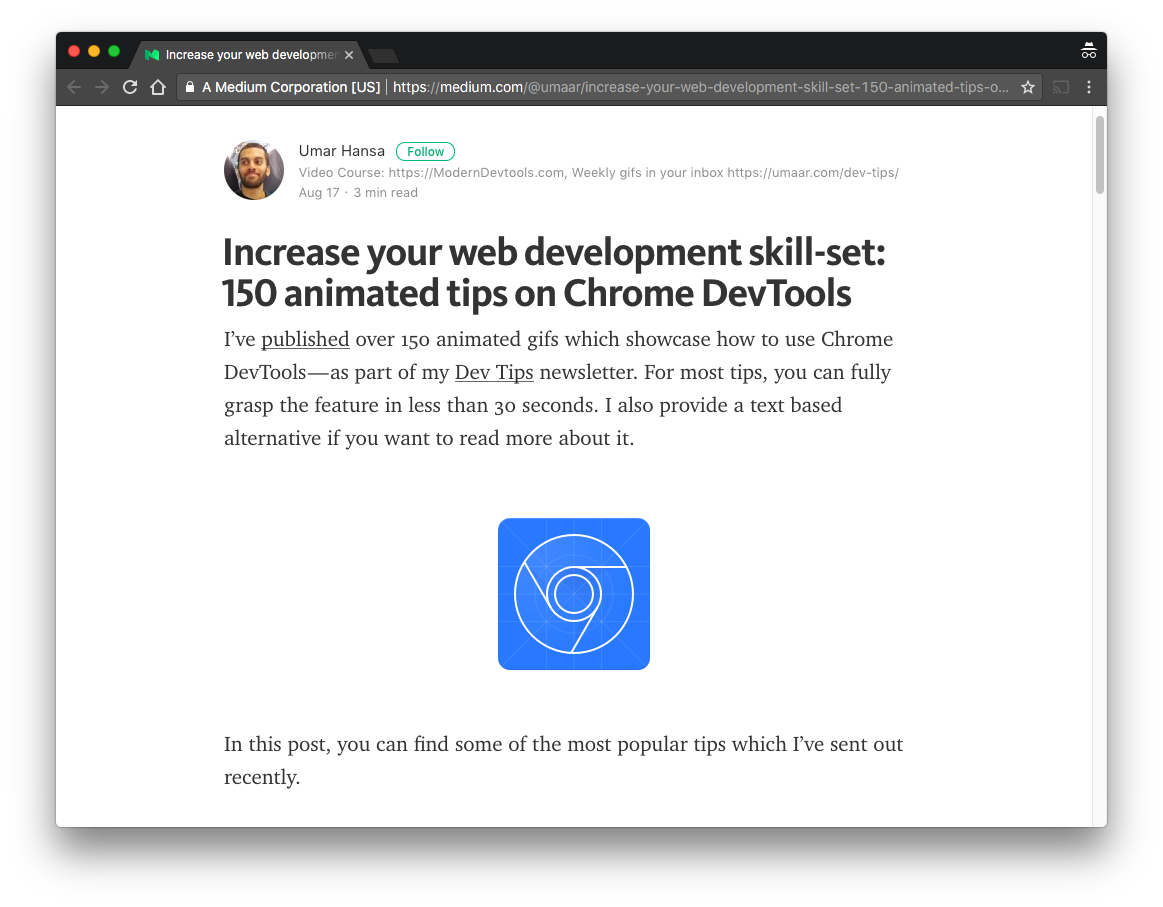Click the Medium favicon on the tab
The height and width of the screenshot is (907, 1163).
point(152,55)
